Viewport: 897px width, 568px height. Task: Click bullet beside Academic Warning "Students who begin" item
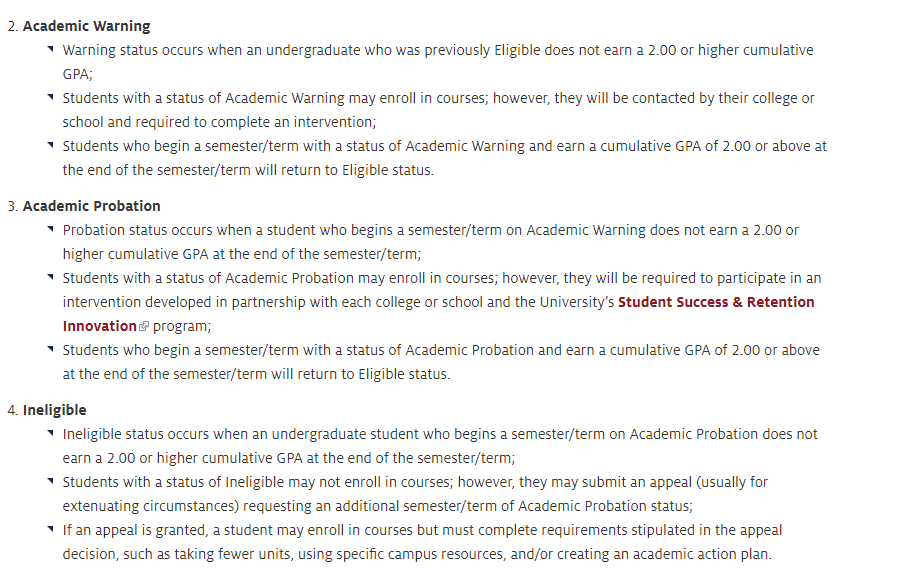coord(51,145)
